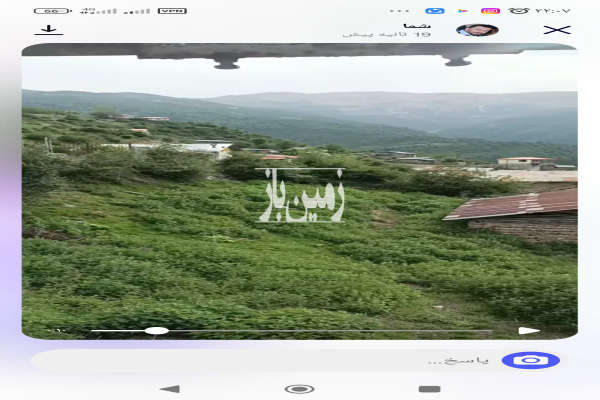Open recent apps with the square button
Viewport: 600px width, 400px height.
(x=429, y=388)
